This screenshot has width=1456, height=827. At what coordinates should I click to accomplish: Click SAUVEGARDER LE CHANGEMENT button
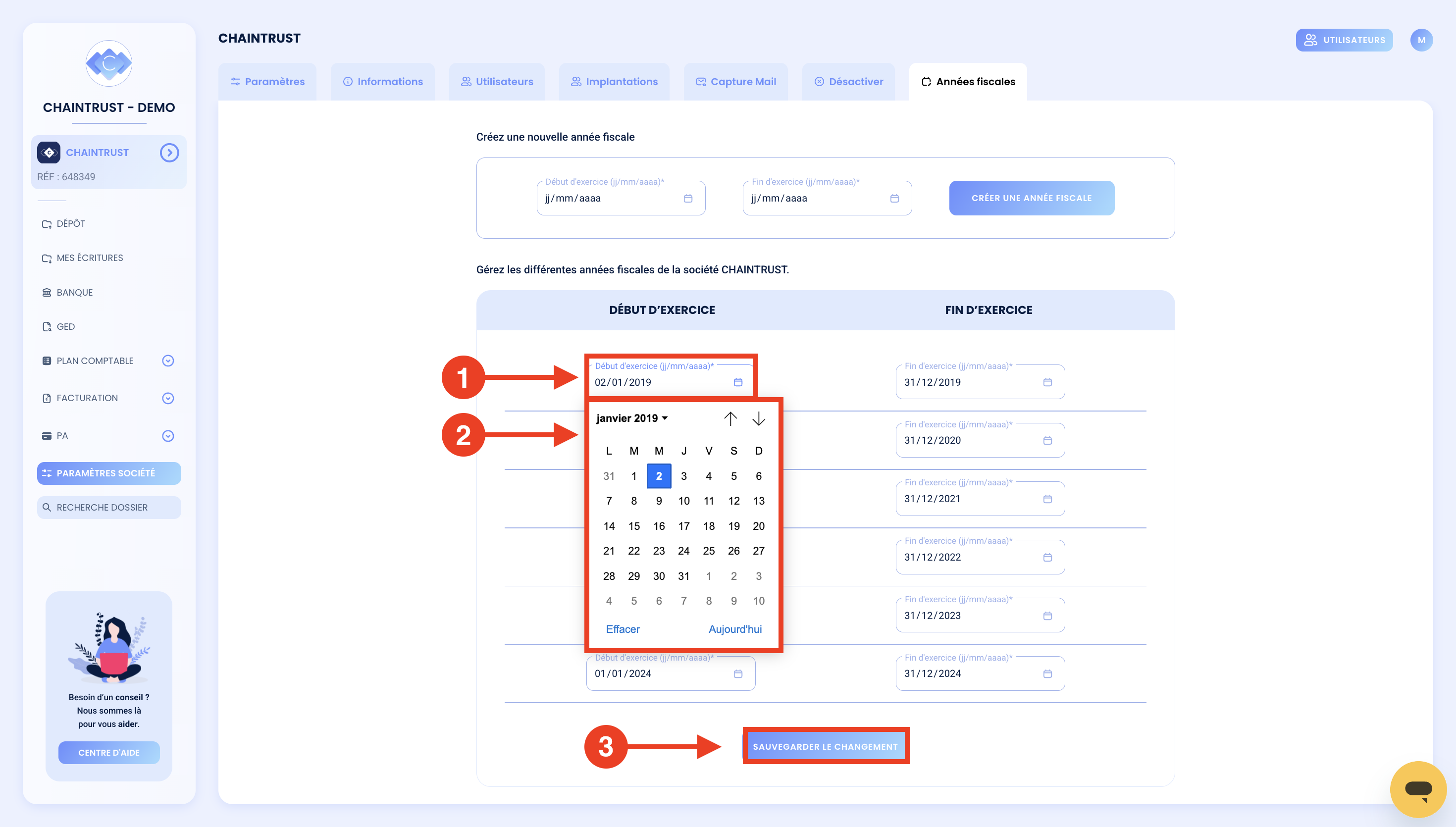(826, 746)
